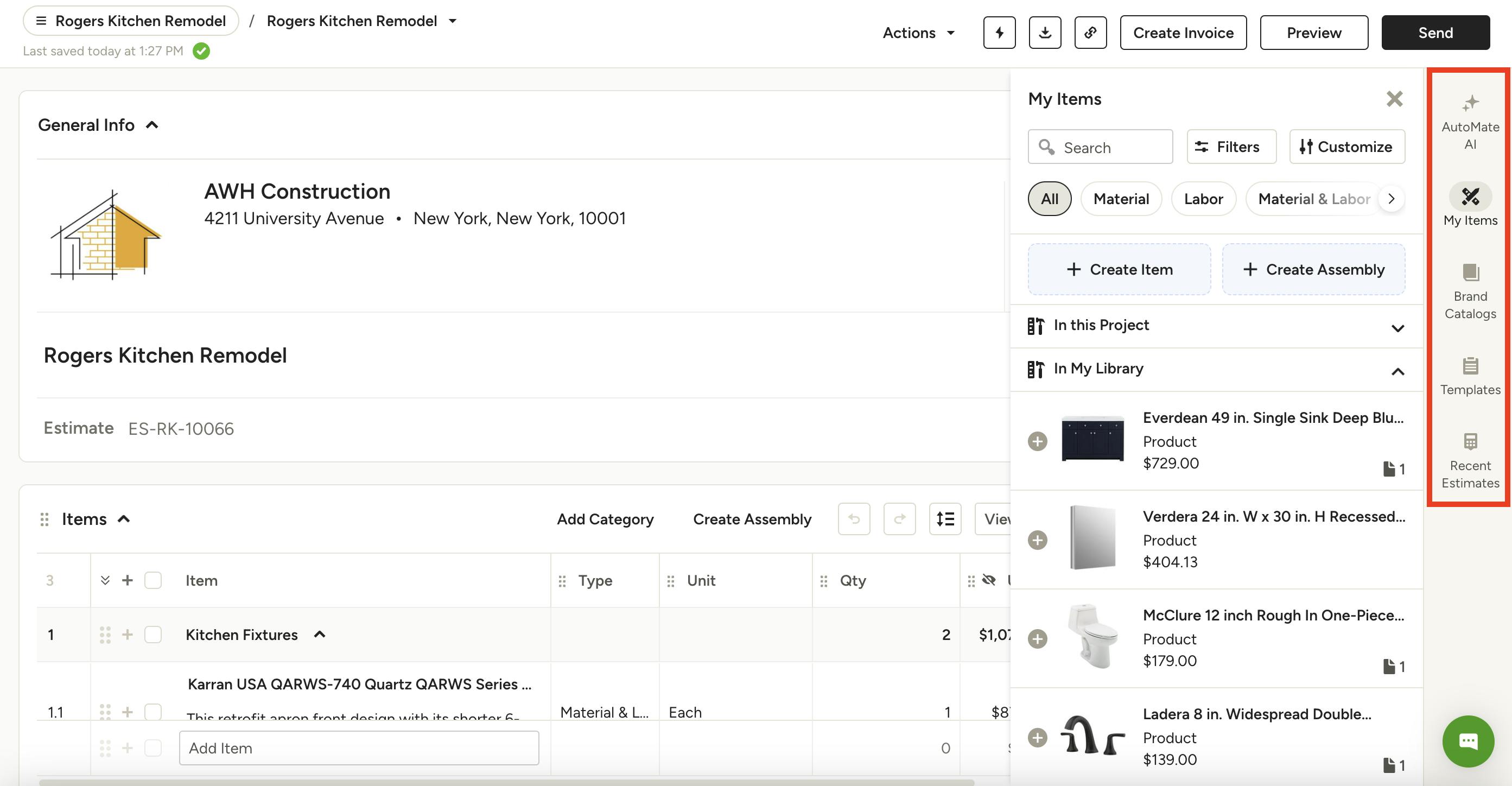Open the Actions dropdown

pyautogui.click(x=918, y=32)
